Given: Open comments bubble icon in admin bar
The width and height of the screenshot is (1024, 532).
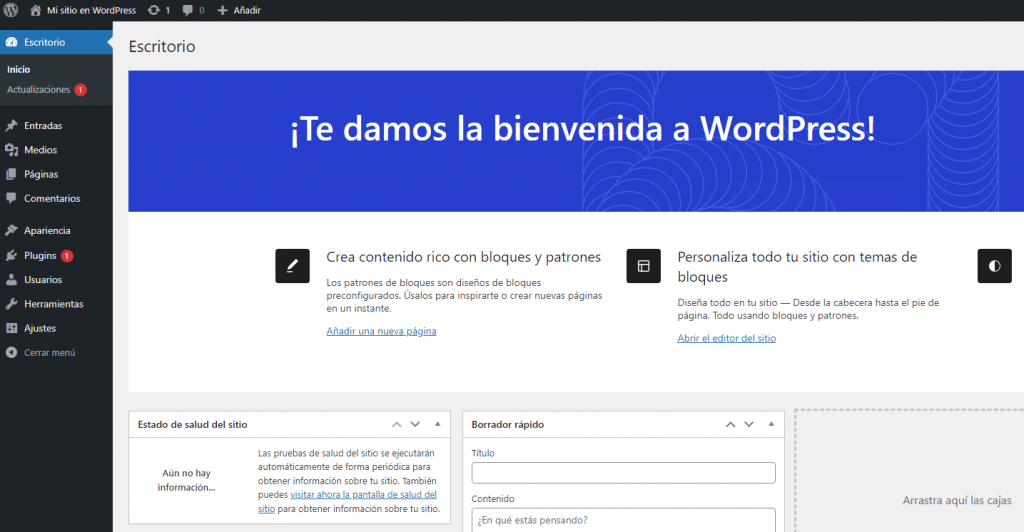Looking at the screenshot, I should [x=187, y=10].
